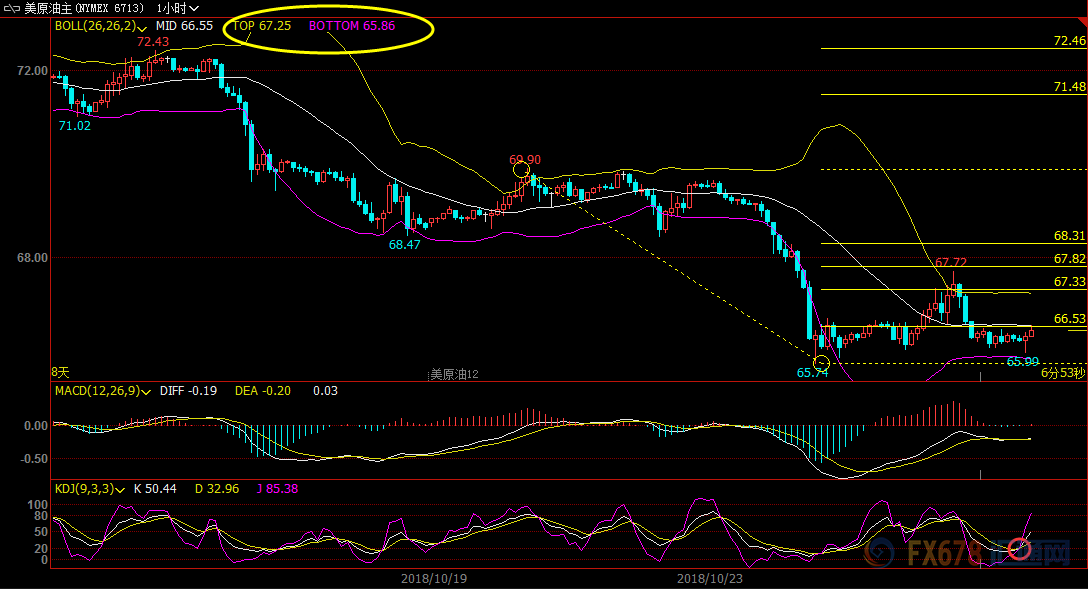Select the DEA -0.20 reading
Viewport: 1088px width, 589px height.
(262, 391)
